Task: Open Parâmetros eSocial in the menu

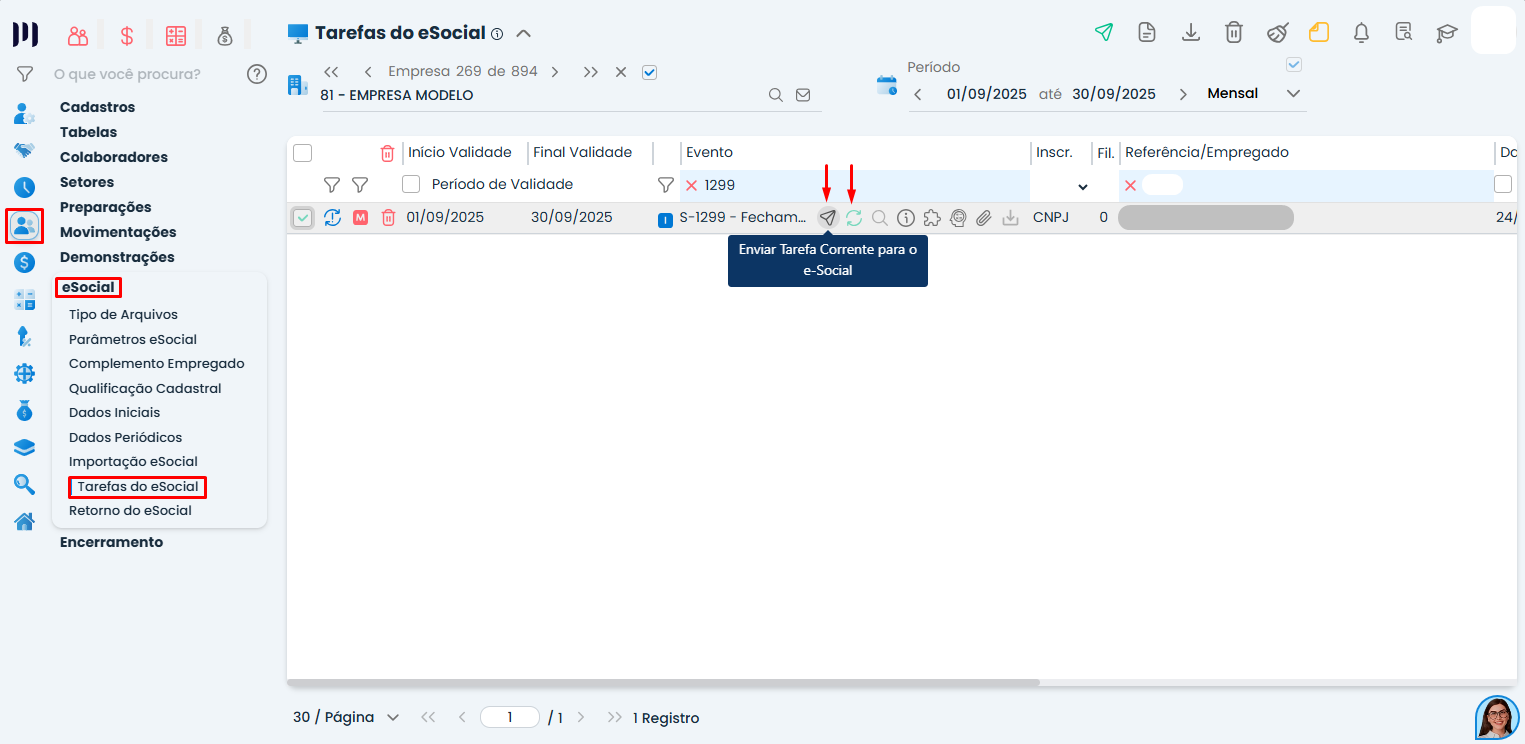Action: [133, 339]
